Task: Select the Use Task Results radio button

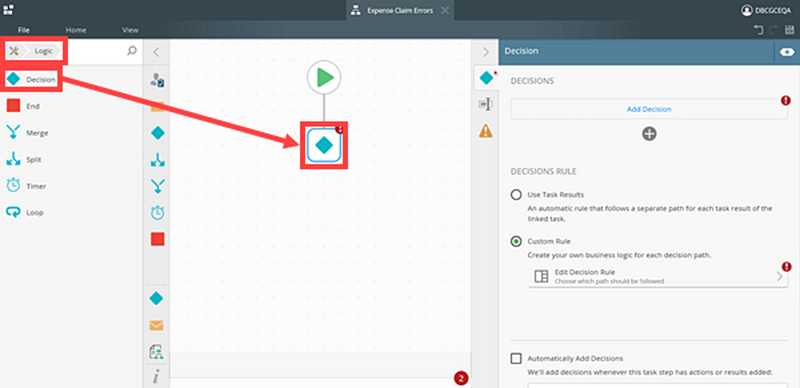Action: click(516, 195)
